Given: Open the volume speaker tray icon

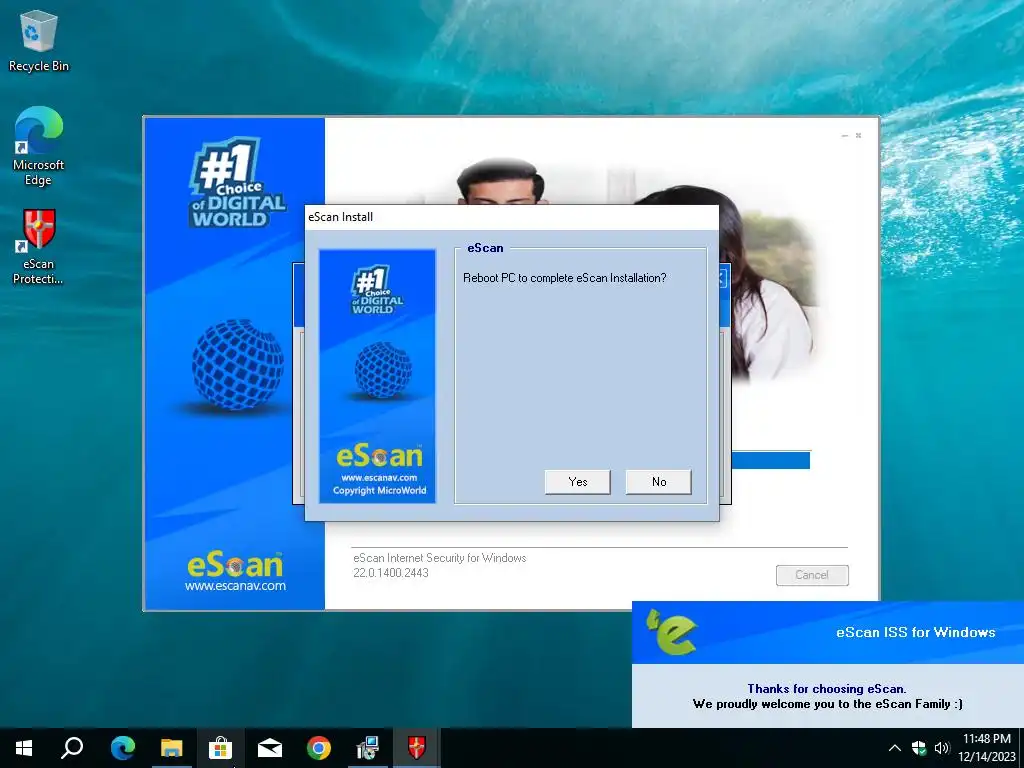Looking at the screenshot, I should 941,748.
